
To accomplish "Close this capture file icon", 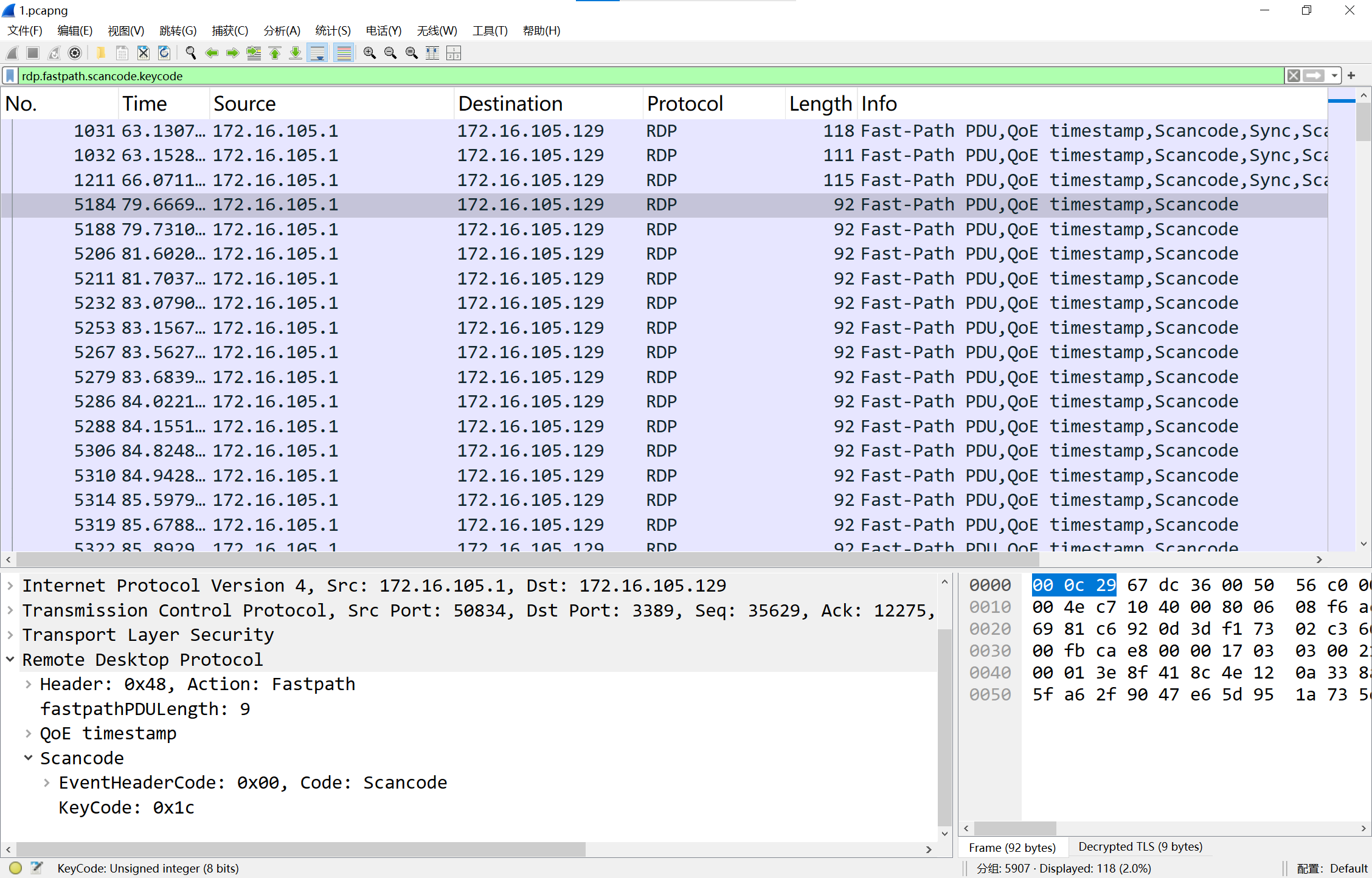I will click(144, 54).
